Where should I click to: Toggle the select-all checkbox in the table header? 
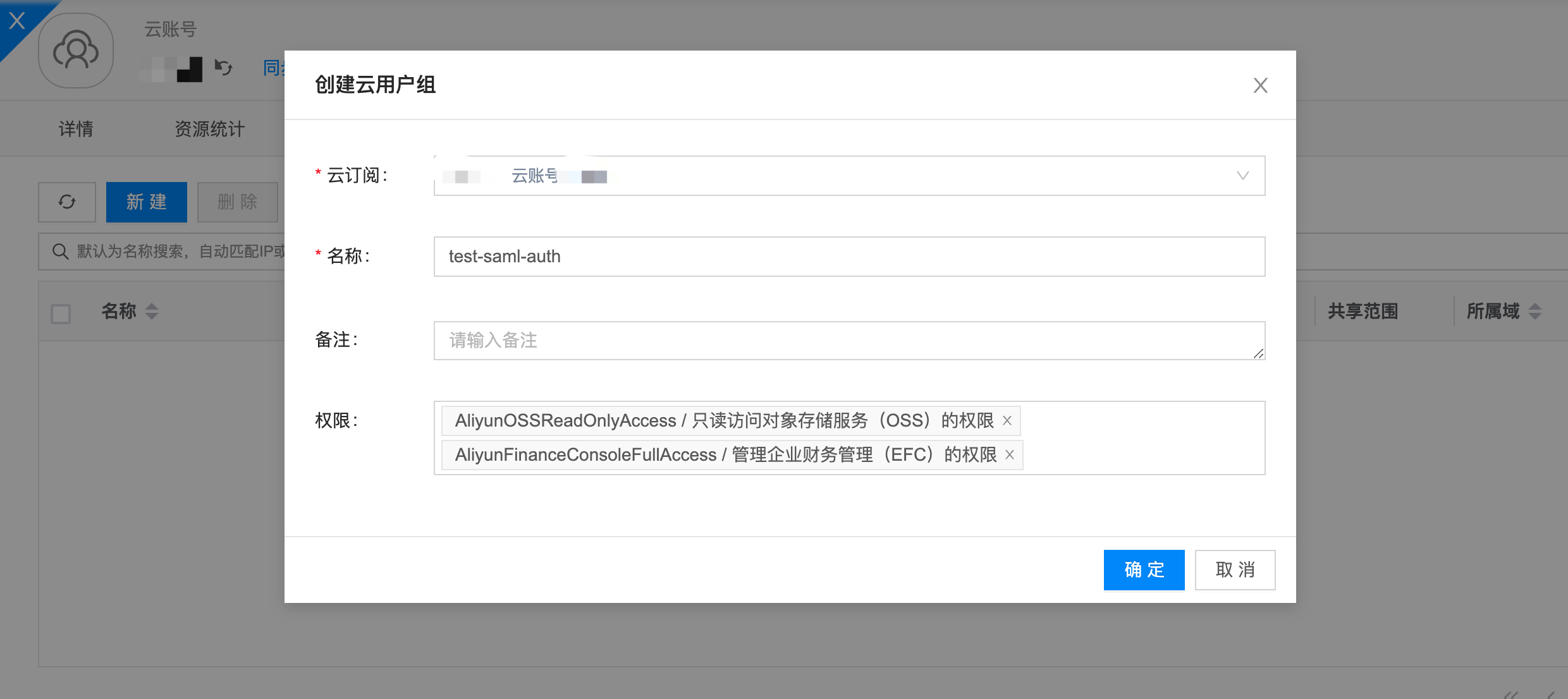(x=61, y=313)
